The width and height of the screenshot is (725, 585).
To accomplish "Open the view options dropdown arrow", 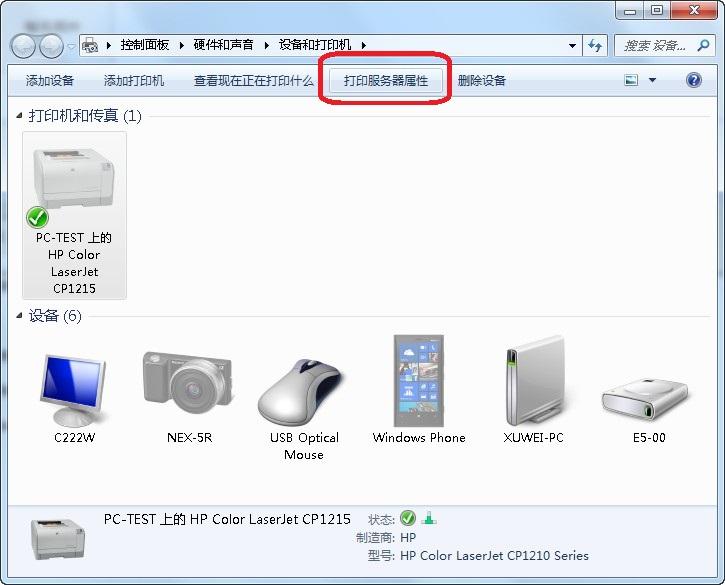I will click(653, 81).
